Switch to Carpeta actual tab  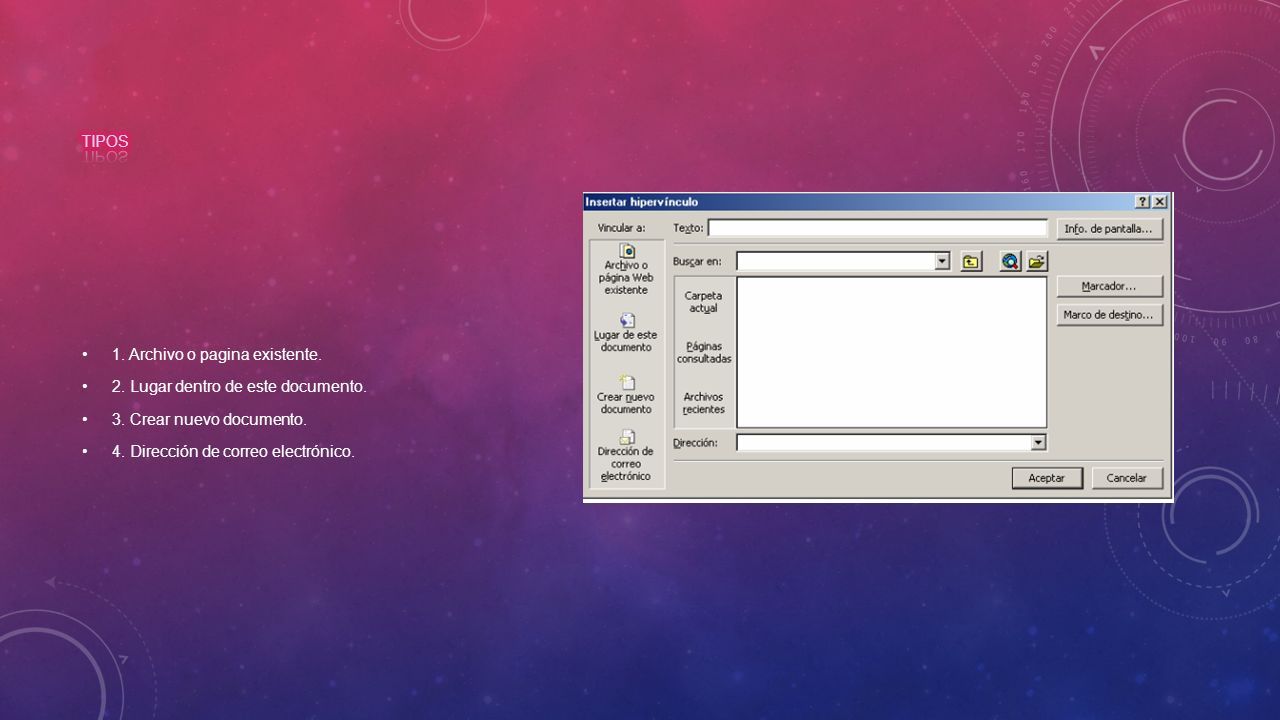click(704, 302)
